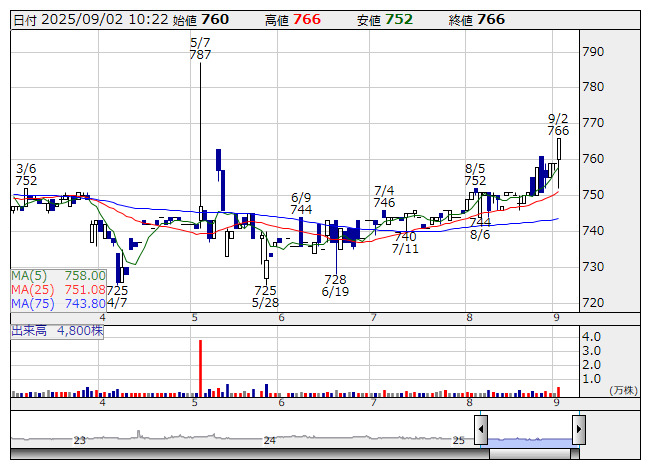Click the 9/2 766 latest price label
Viewport: 653px width, 470px height.
pos(558,124)
